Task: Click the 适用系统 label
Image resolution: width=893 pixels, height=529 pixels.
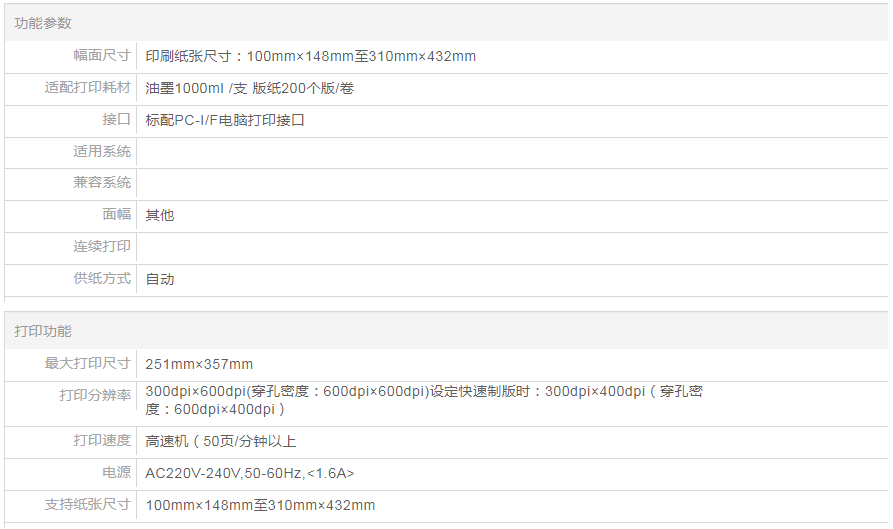Action: 102,152
